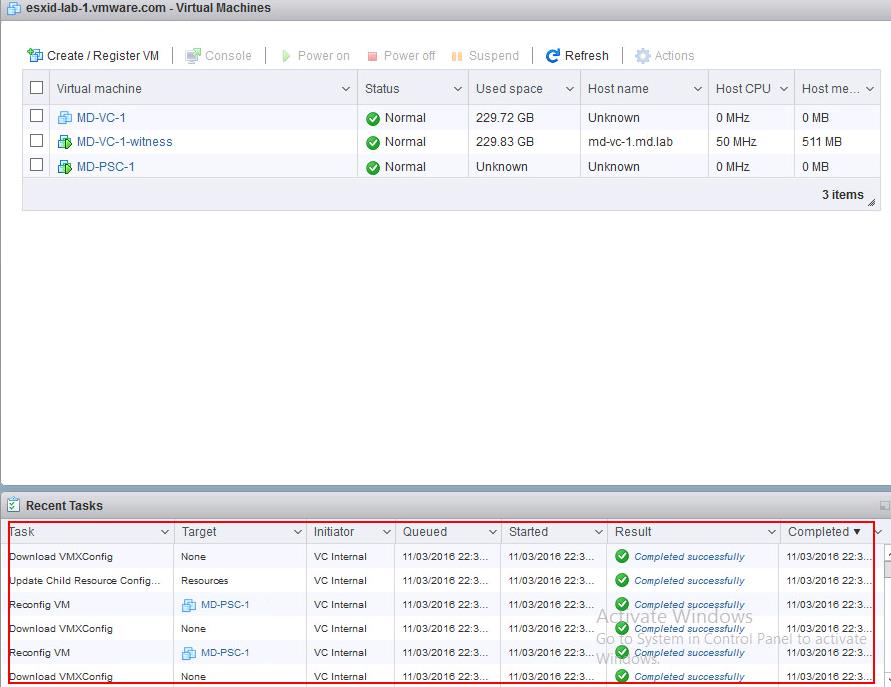Sort by the Virtual machine column header
This screenshot has width=891, height=687.
pos(99,89)
